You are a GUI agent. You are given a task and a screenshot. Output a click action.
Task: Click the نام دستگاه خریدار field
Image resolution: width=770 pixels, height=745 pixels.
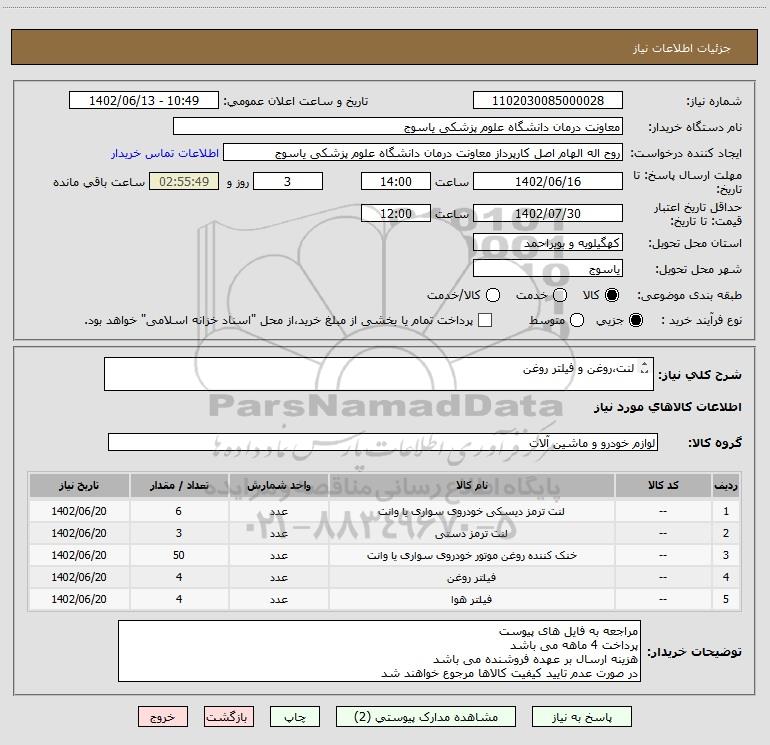398,126
